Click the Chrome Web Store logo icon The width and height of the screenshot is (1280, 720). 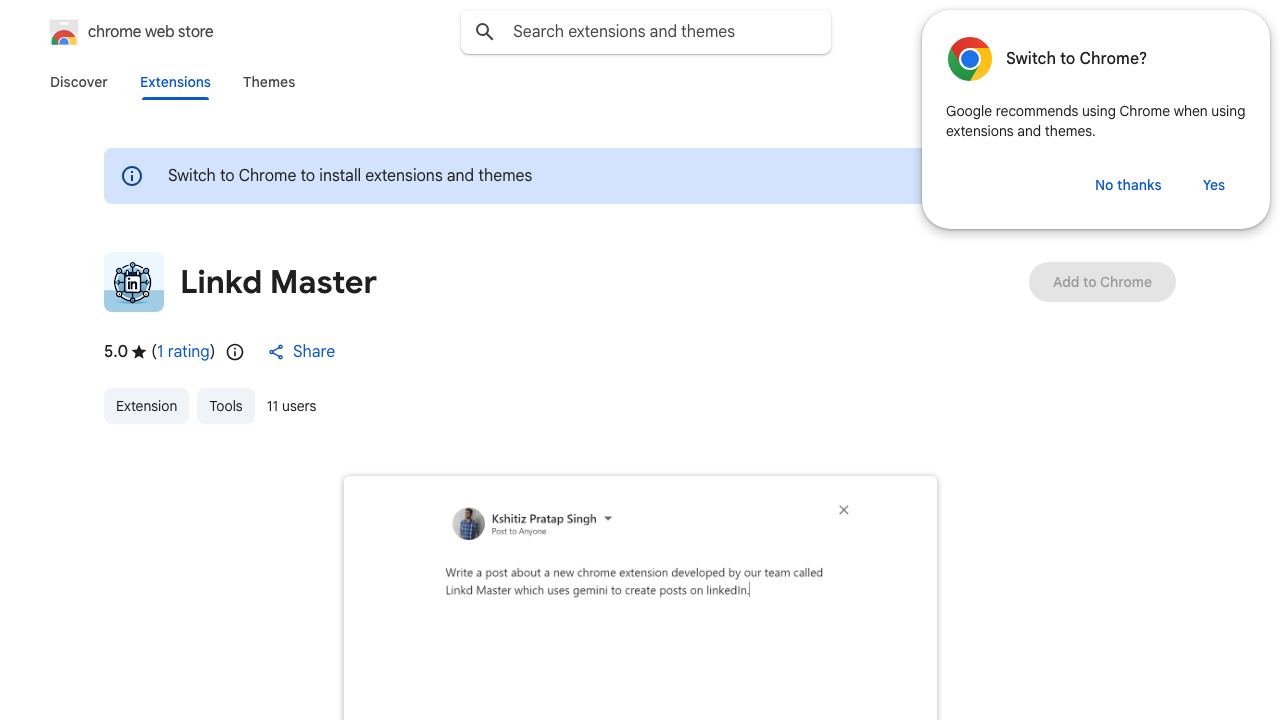(x=64, y=32)
